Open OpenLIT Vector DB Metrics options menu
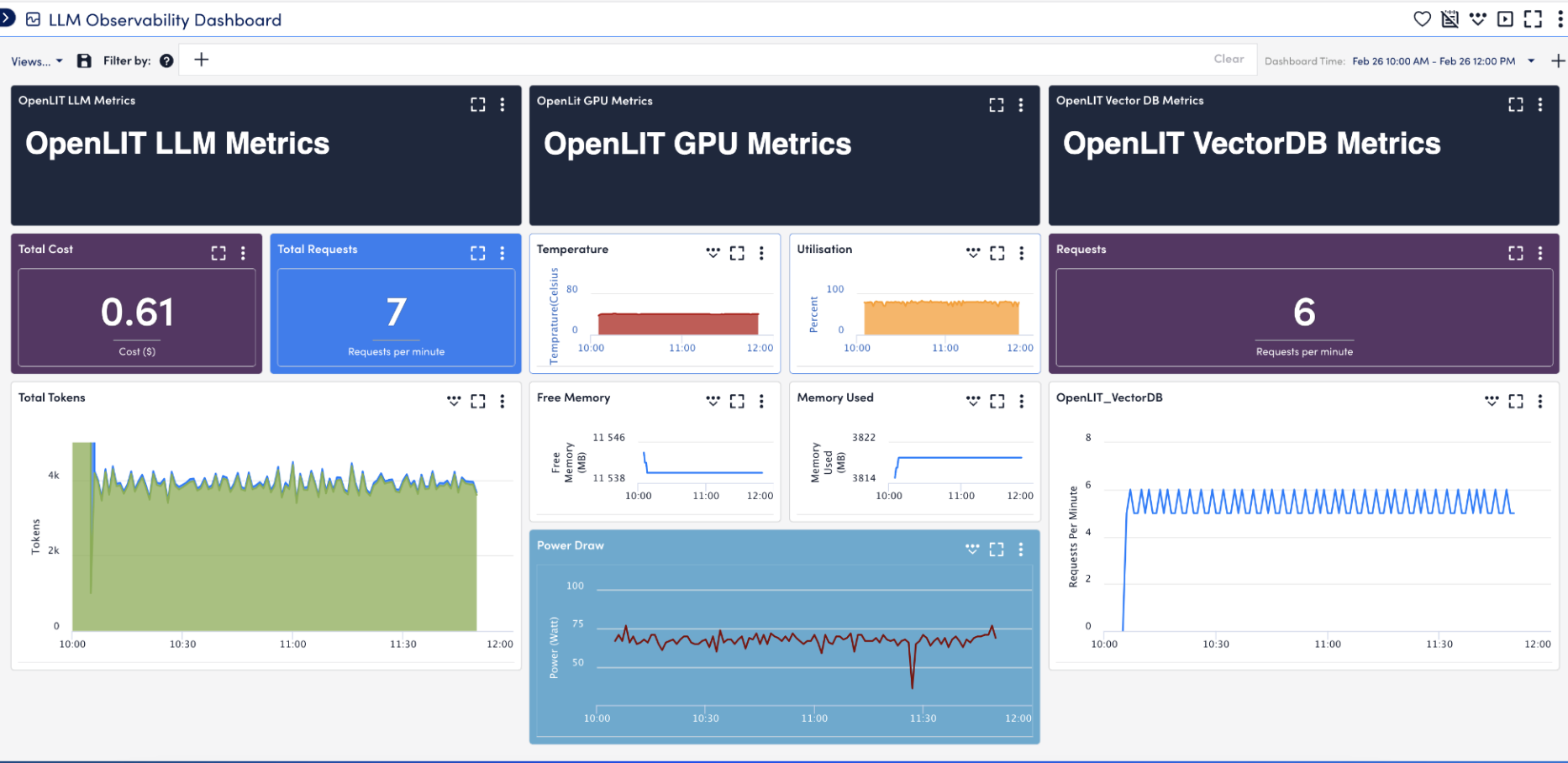The image size is (1568, 763). (1540, 104)
